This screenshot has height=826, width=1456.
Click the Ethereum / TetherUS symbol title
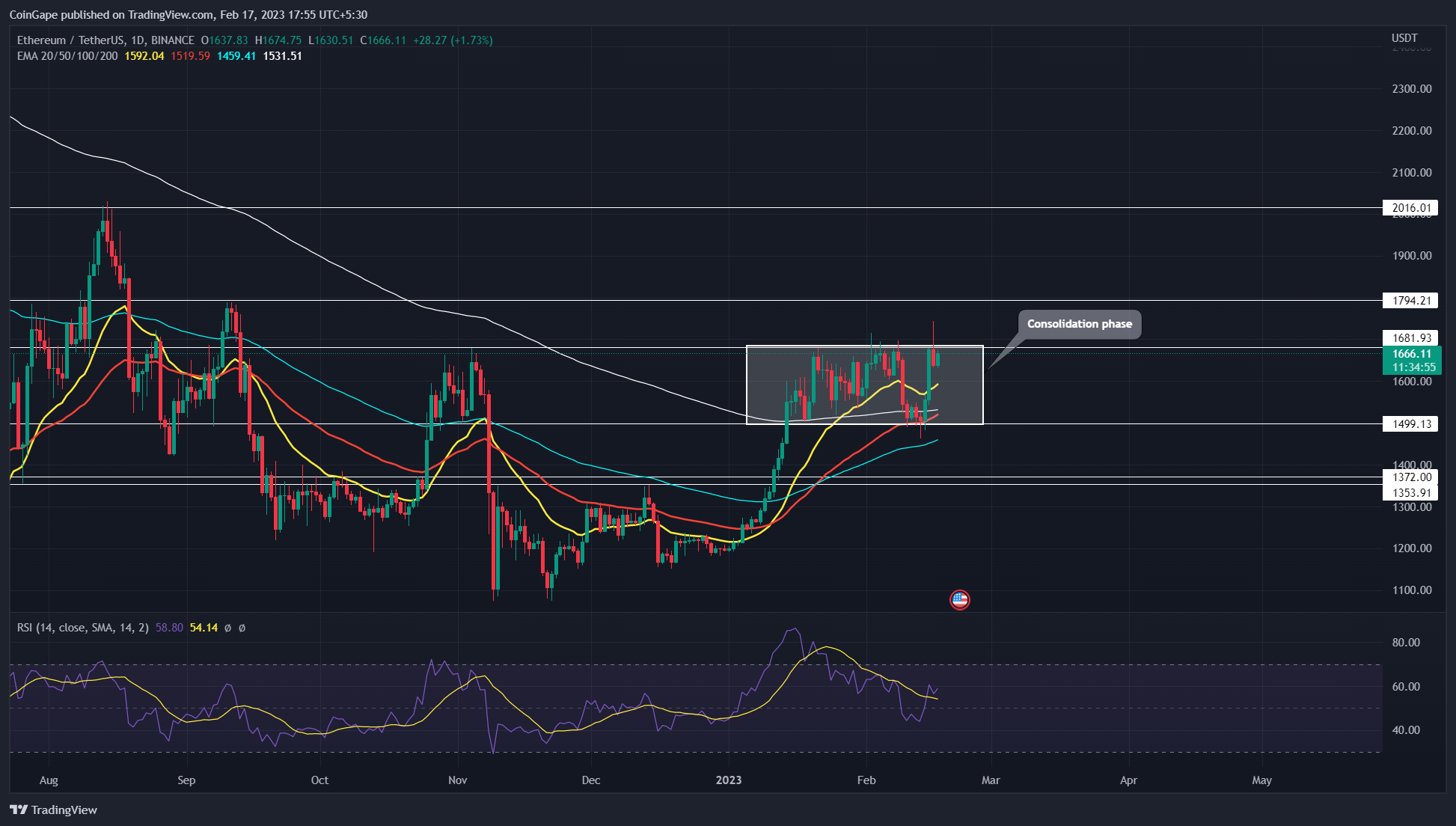point(105,40)
